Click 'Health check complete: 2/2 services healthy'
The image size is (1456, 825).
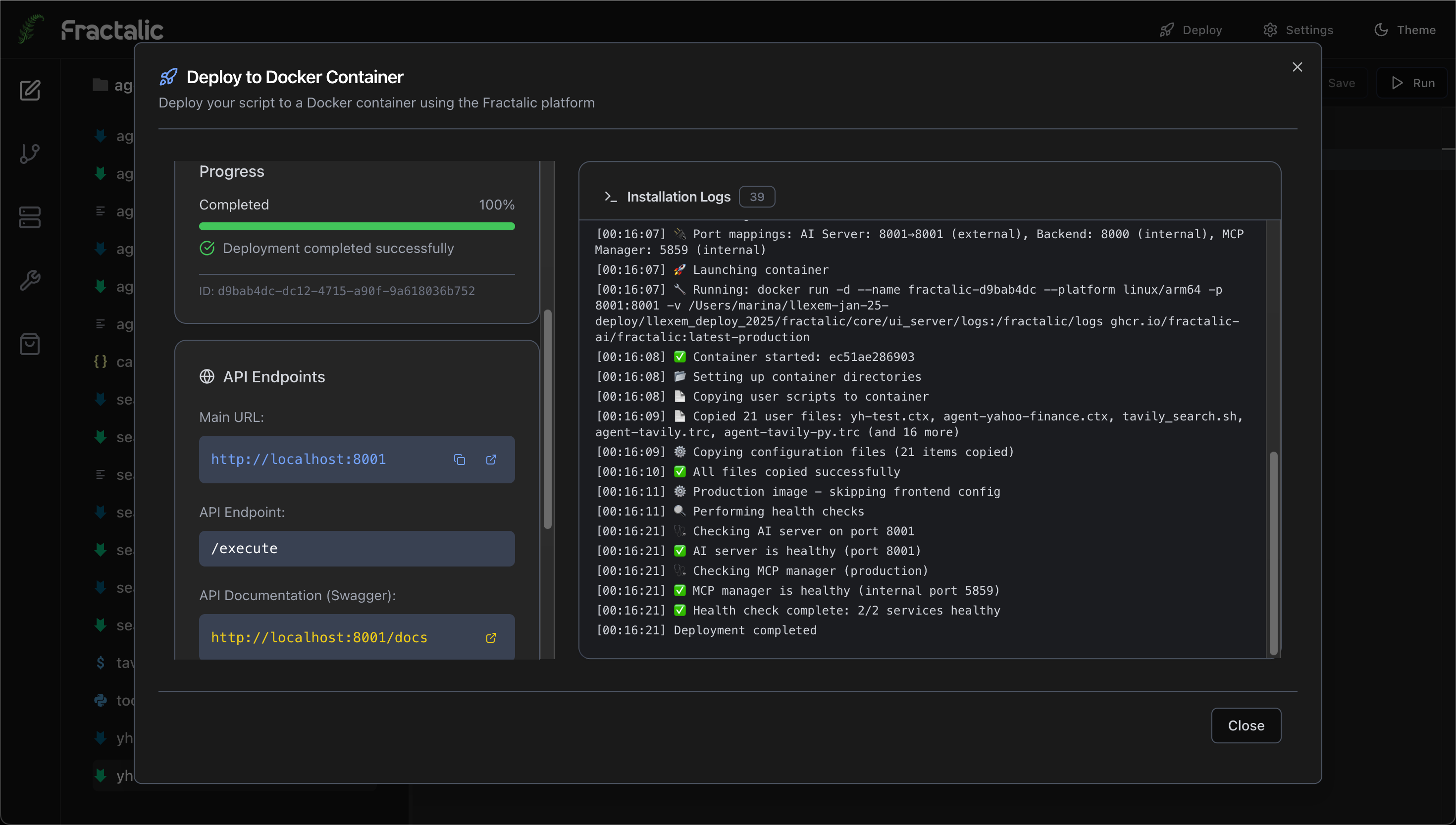(798, 610)
